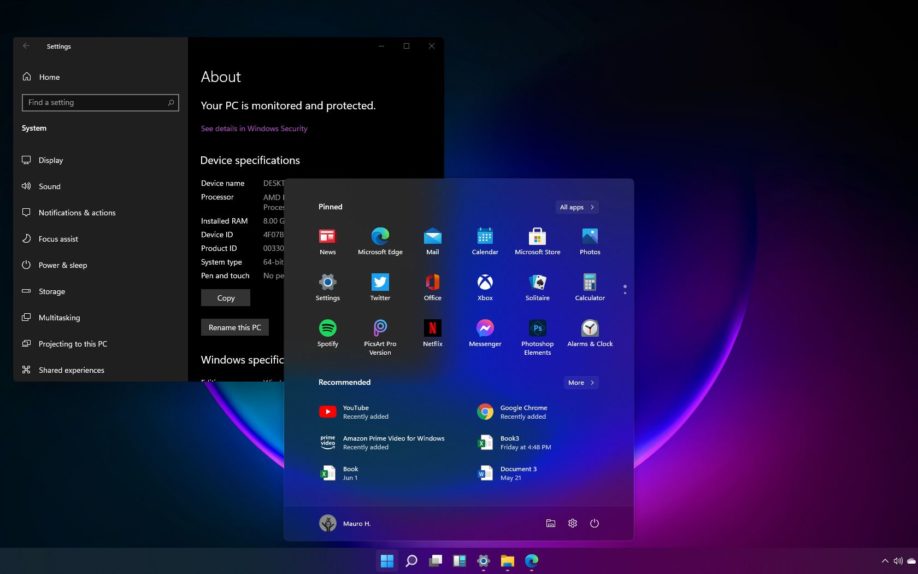
Task: Open the Office app
Action: coord(432,287)
